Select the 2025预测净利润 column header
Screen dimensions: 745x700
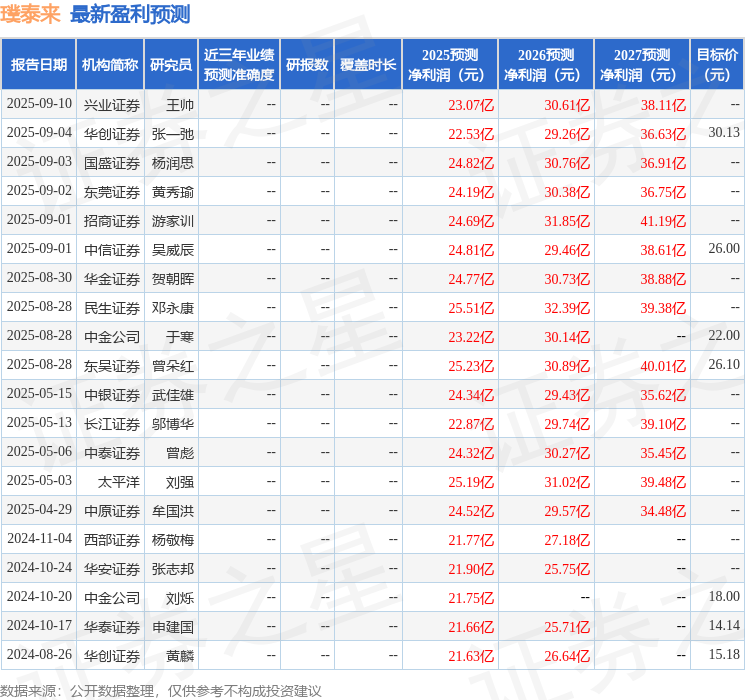(x=450, y=65)
